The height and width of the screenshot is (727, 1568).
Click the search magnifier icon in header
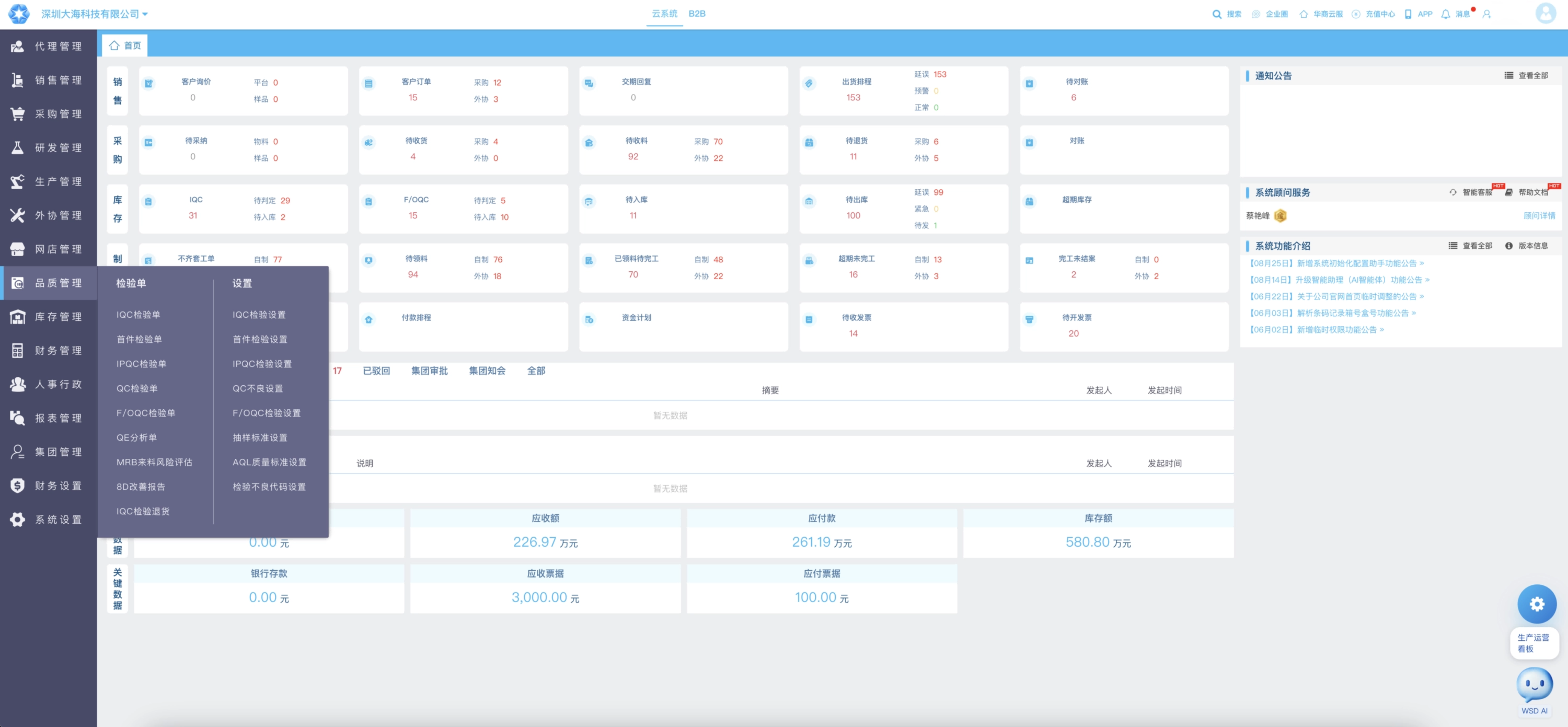point(1216,14)
